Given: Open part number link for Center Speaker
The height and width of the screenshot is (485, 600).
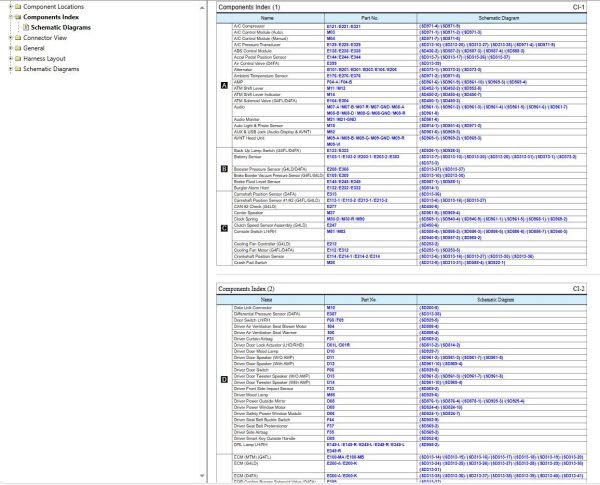Looking at the screenshot, I should [331, 212].
